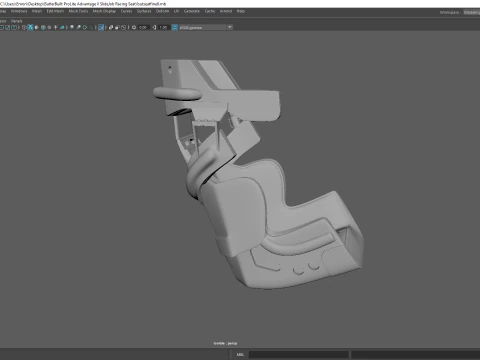Open the Workspace selector showing Modeling
480x360 pixels.
pyautogui.click(x=472, y=12)
